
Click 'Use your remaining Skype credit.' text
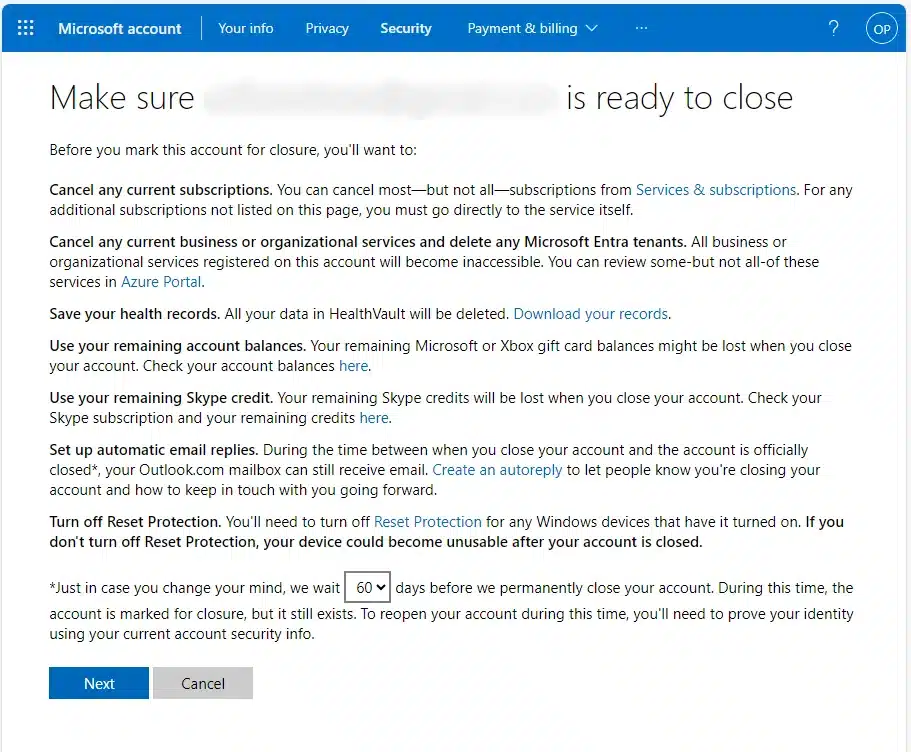(161, 398)
